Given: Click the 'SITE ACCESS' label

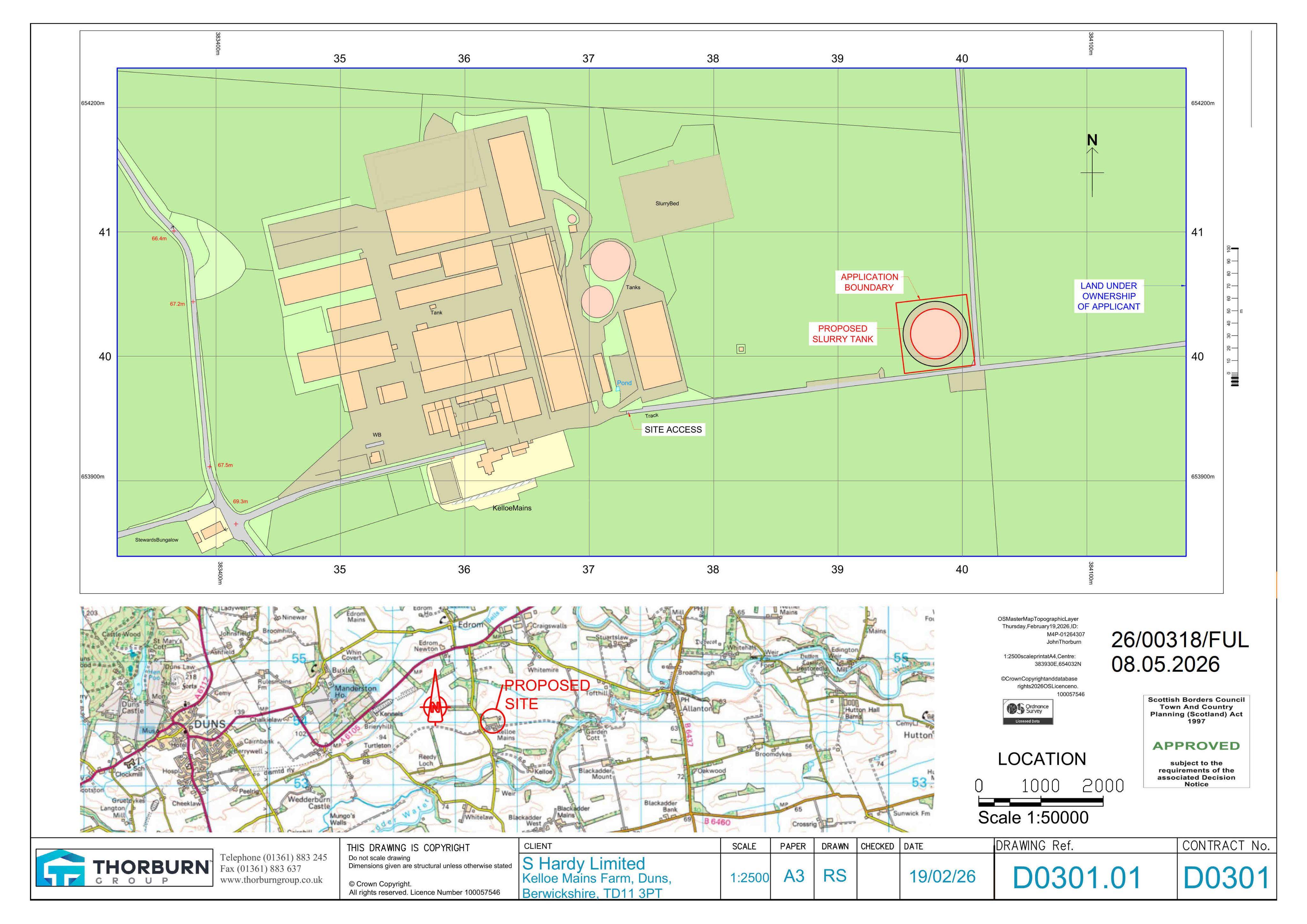Looking at the screenshot, I should tap(673, 430).
